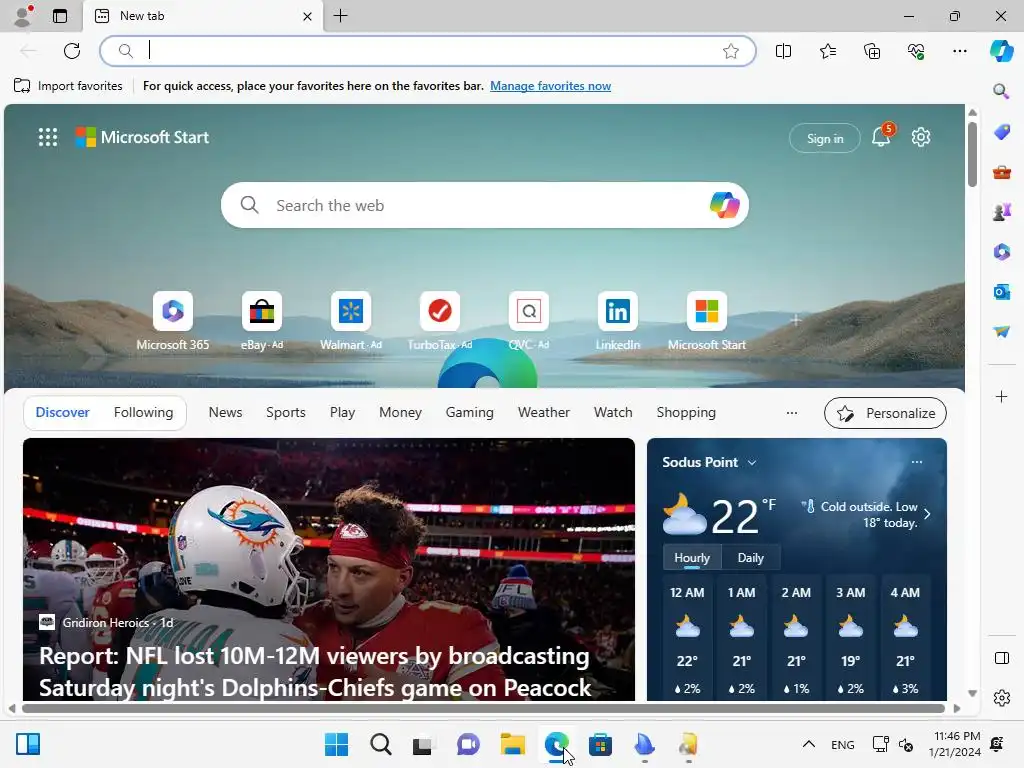
Task: Open sidebar settings gear at bottom
Action: (x=1001, y=698)
